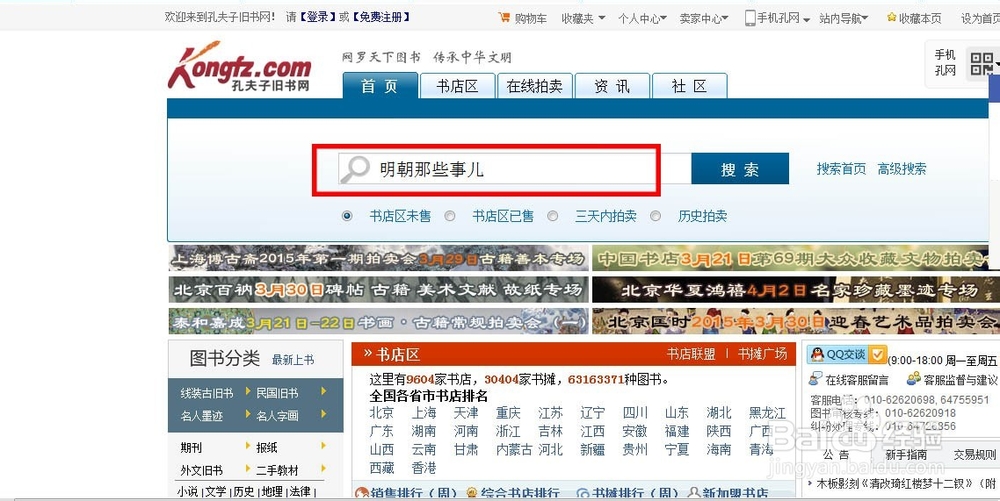Image resolution: width=1000 pixels, height=501 pixels.
Task: Click the 客服监督与建议 people icon
Action: (914, 379)
